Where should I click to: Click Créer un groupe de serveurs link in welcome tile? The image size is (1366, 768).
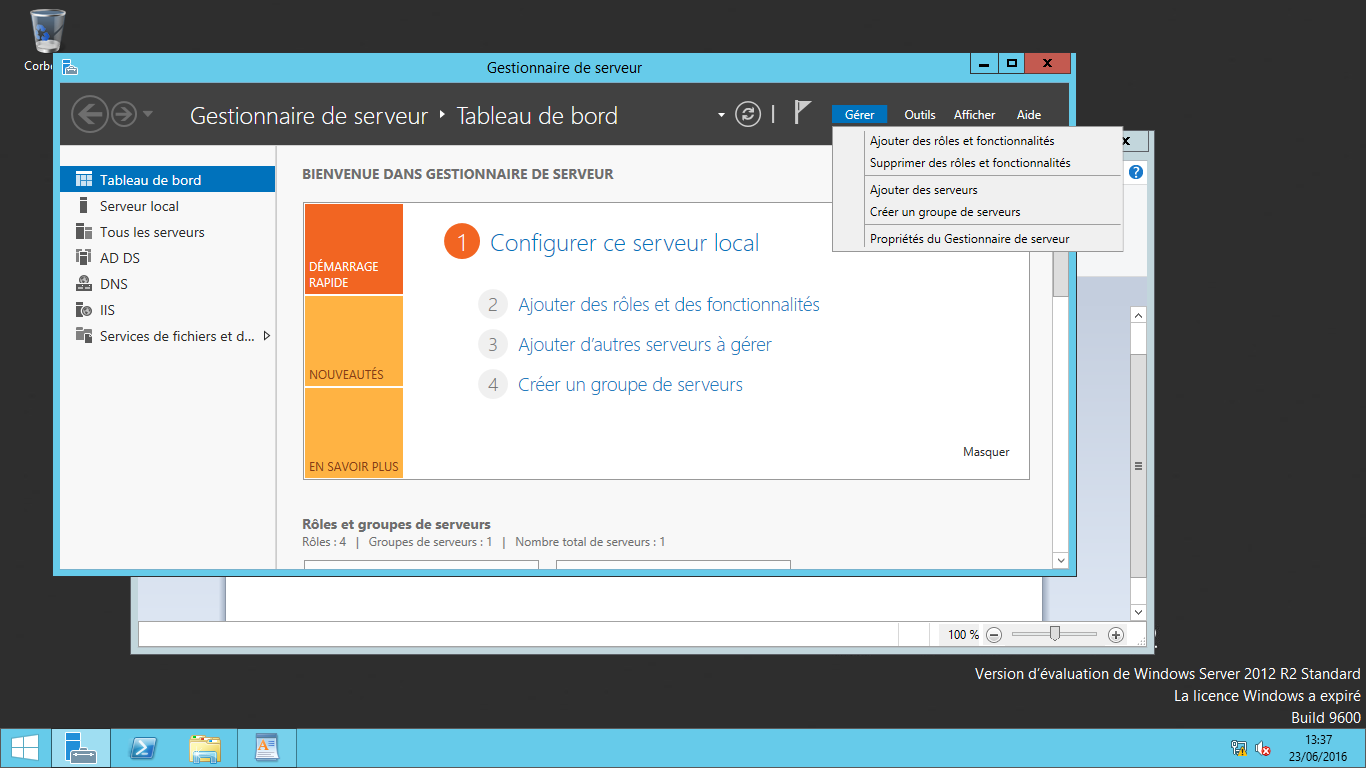[630, 385]
